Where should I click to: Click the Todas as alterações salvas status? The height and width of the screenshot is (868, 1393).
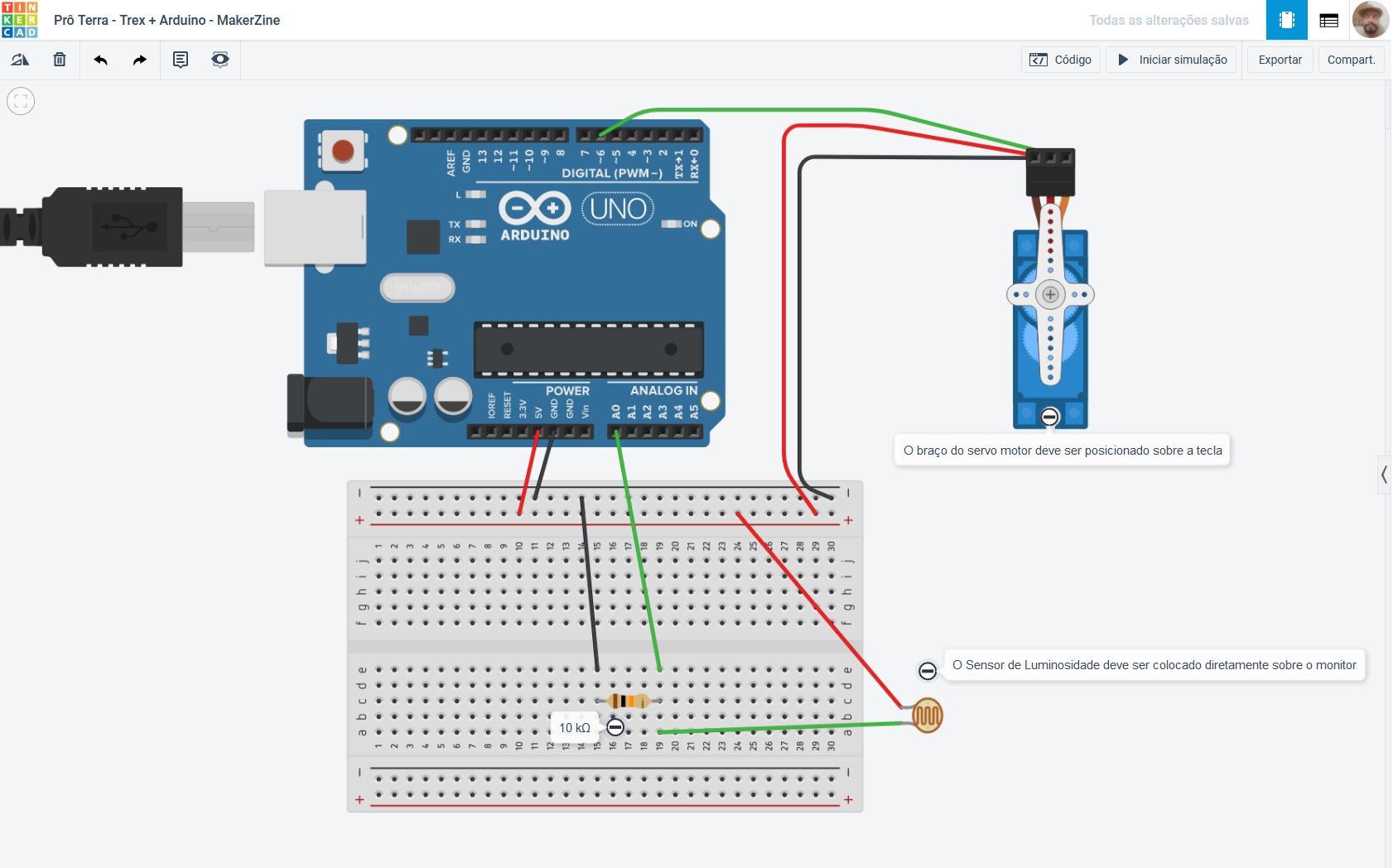point(1169,20)
